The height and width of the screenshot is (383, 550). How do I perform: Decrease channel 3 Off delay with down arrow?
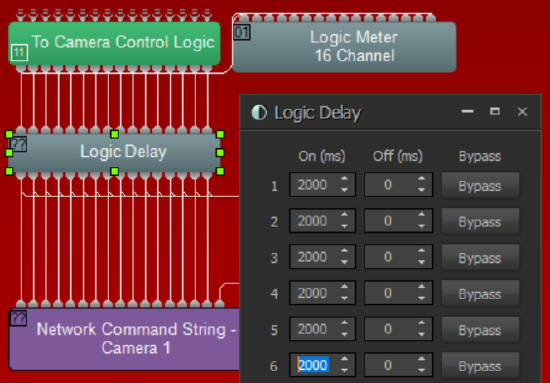point(421,262)
